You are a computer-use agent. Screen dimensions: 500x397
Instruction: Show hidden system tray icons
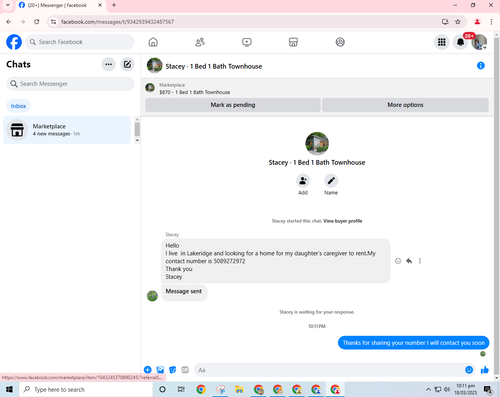(x=428, y=389)
